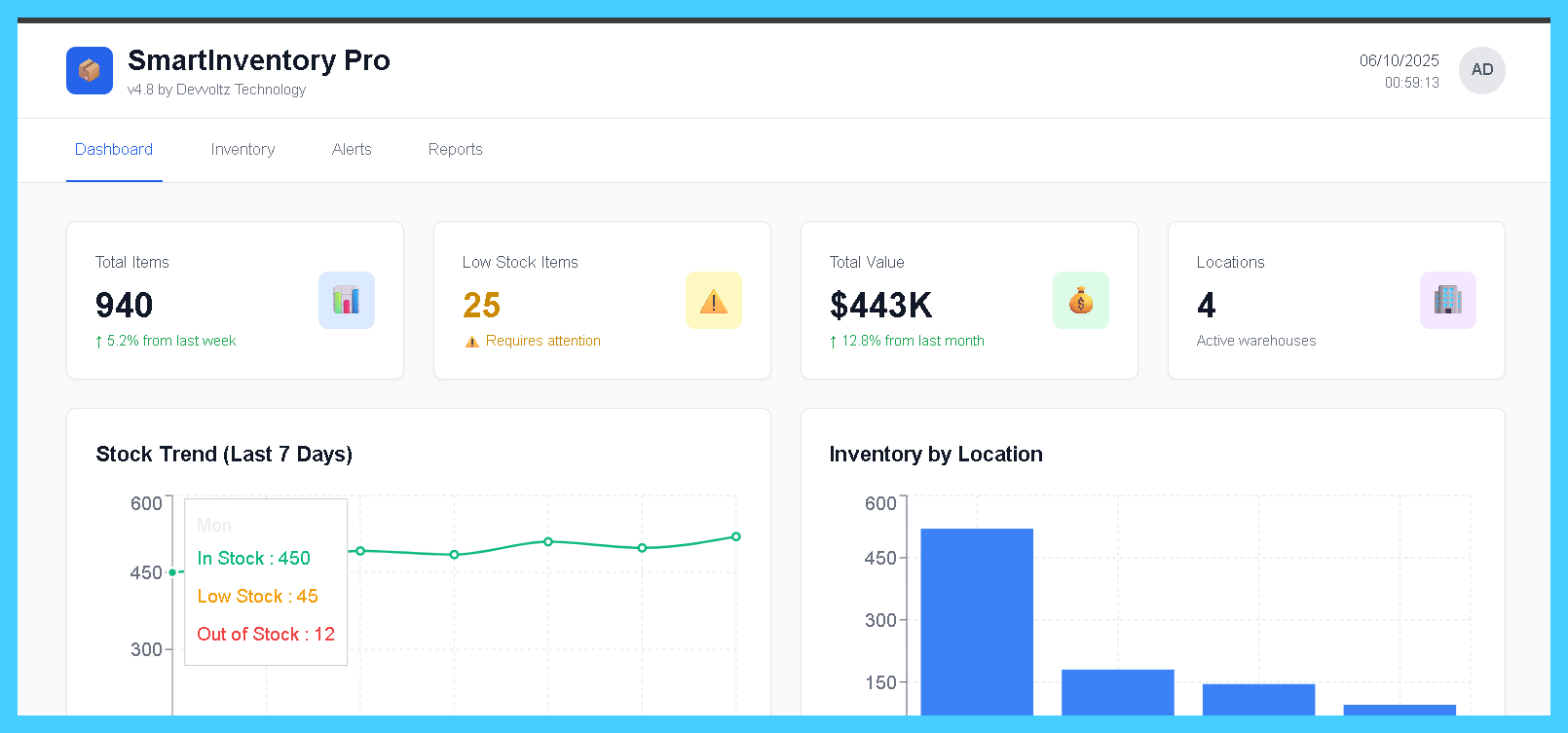Click the AD user avatar

pyautogui.click(x=1481, y=70)
